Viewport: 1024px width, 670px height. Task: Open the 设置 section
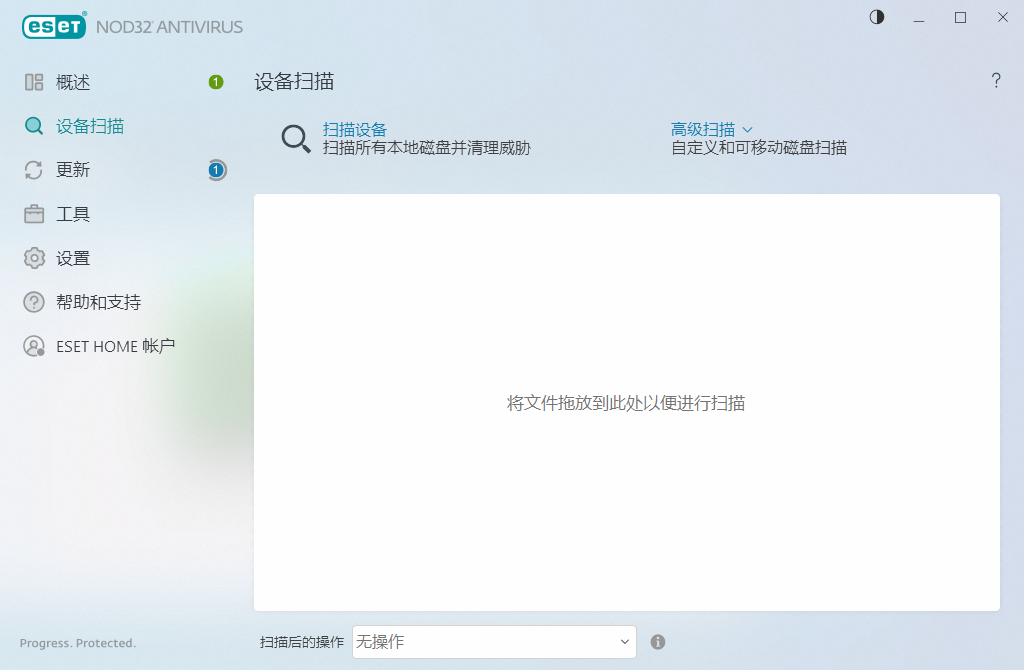(x=72, y=258)
